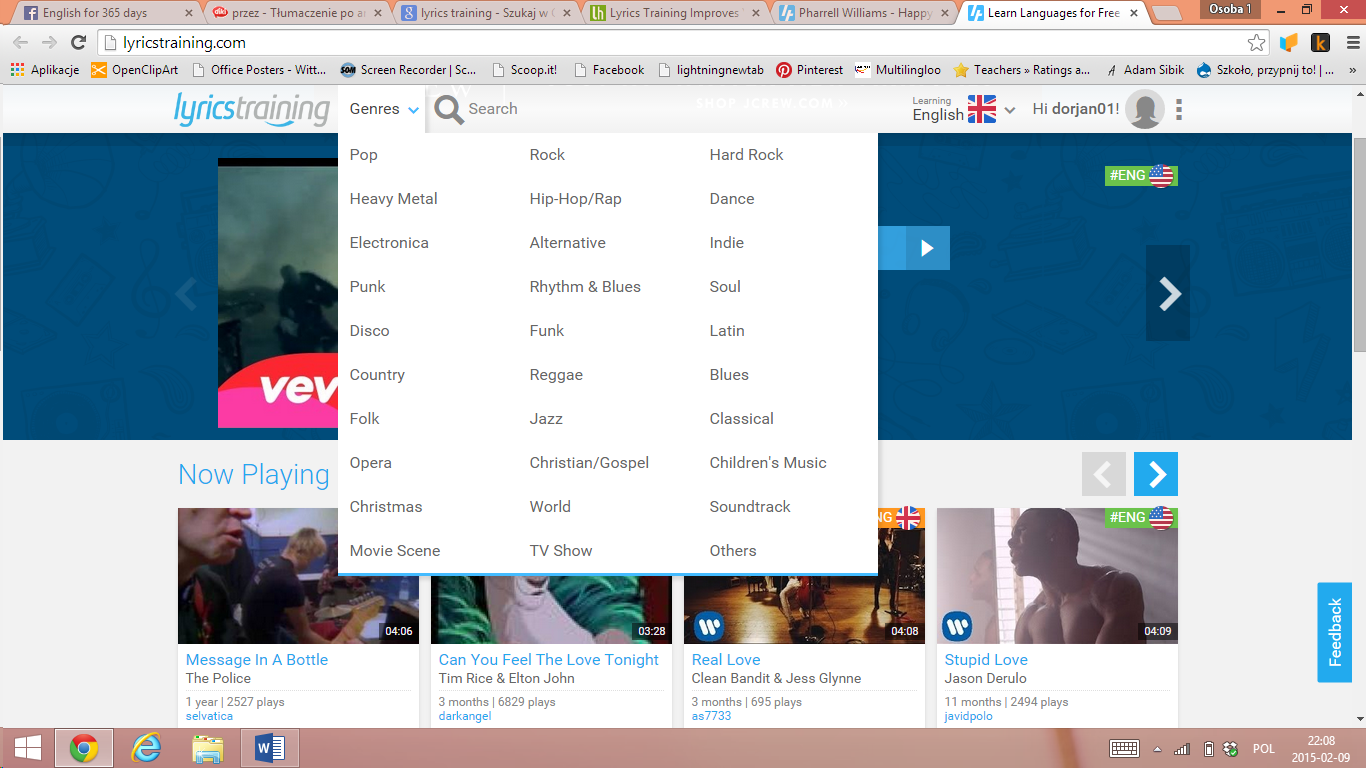Image resolution: width=1366 pixels, height=768 pixels.
Task: Open the Feedback side button
Action: (1334, 632)
